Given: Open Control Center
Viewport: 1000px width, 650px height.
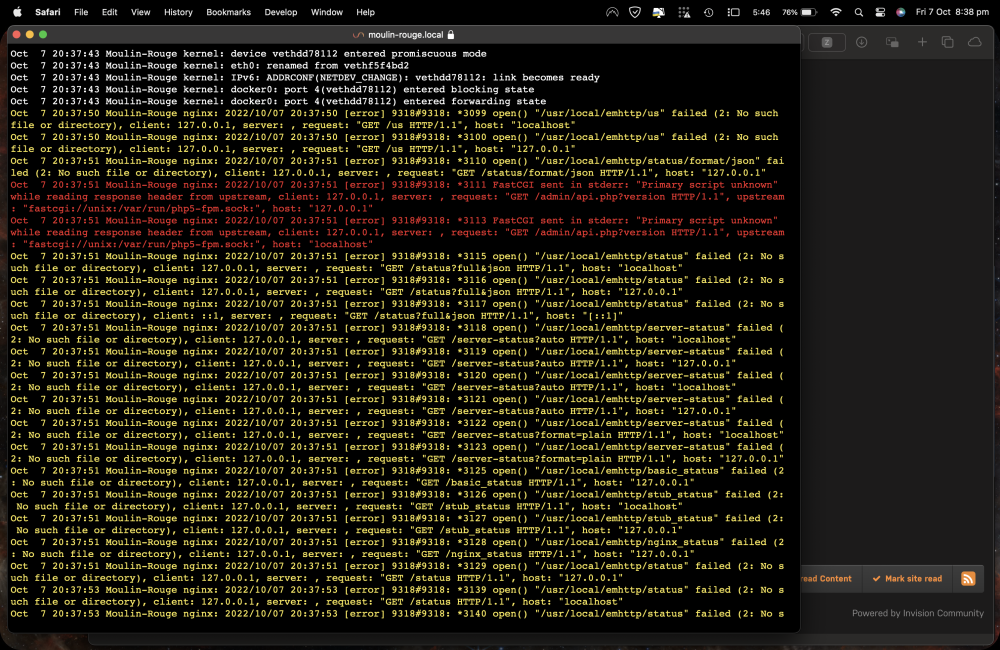Looking at the screenshot, I should click(x=880, y=12).
